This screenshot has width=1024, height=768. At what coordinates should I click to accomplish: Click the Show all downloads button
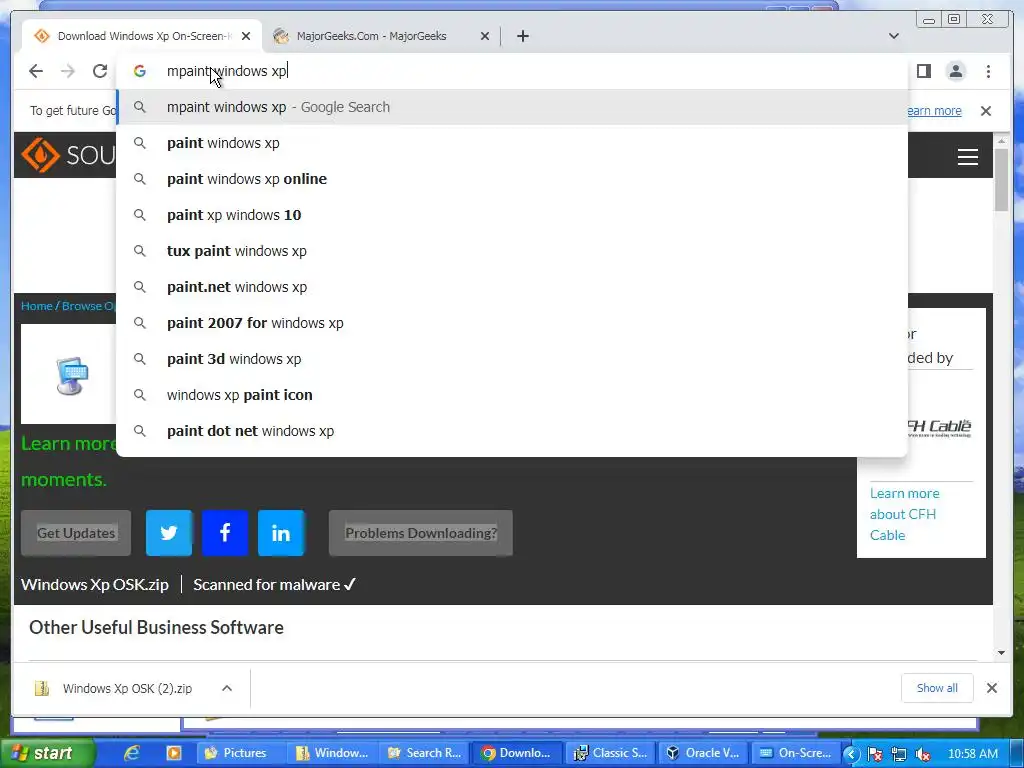pos(937,688)
